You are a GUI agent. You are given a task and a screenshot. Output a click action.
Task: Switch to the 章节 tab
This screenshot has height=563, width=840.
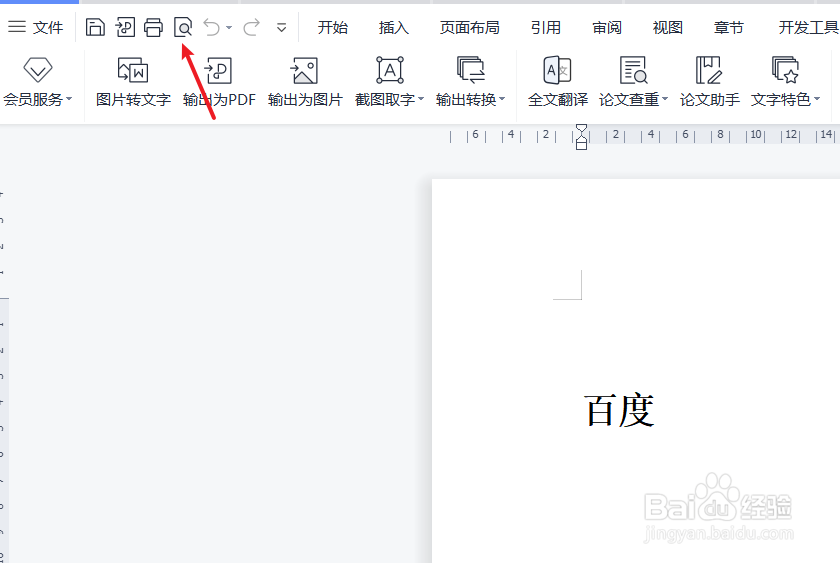(729, 27)
